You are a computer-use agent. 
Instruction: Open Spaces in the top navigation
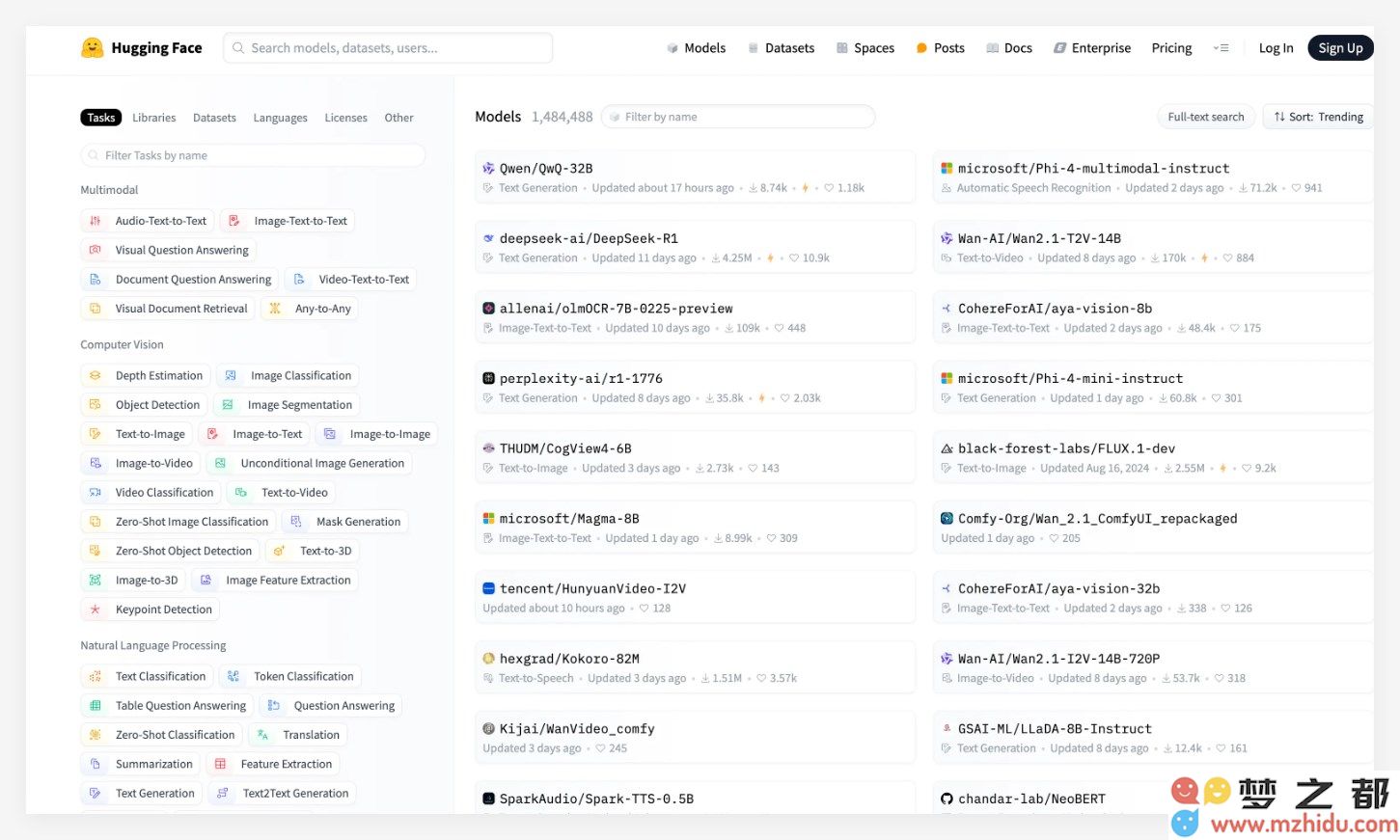[x=865, y=48]
